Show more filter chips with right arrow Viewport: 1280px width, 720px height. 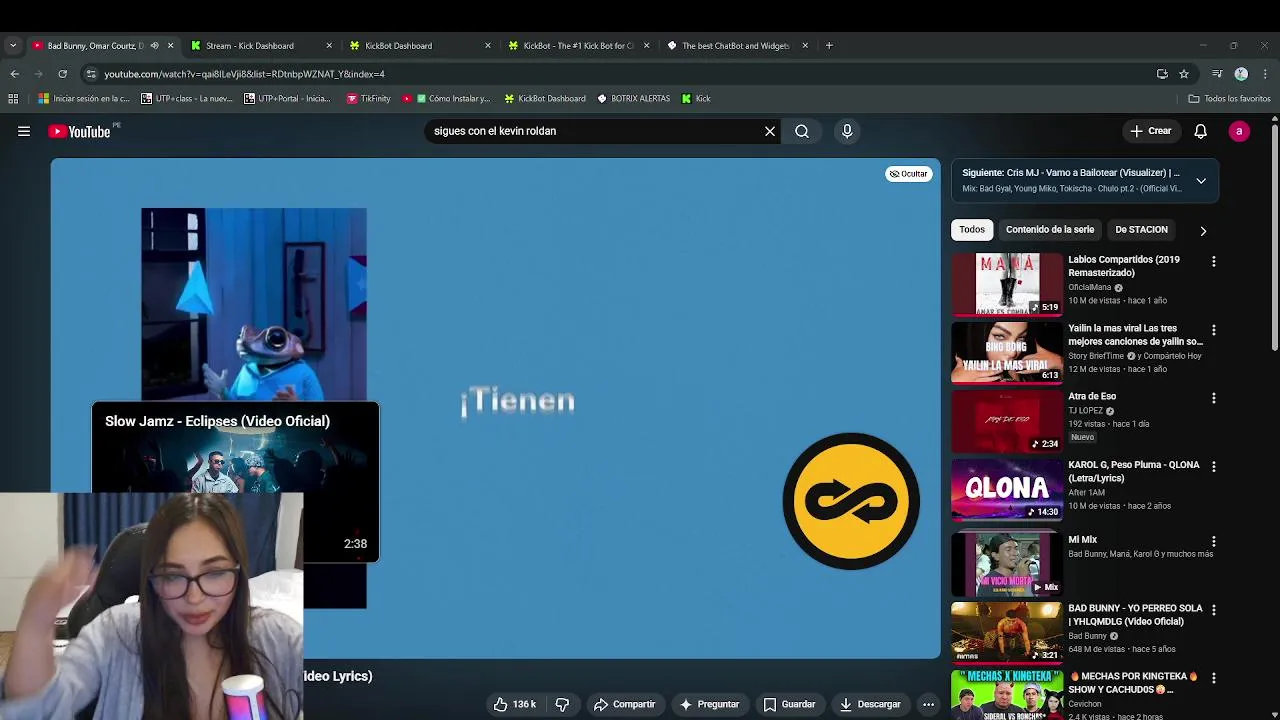coord(1203,231)
